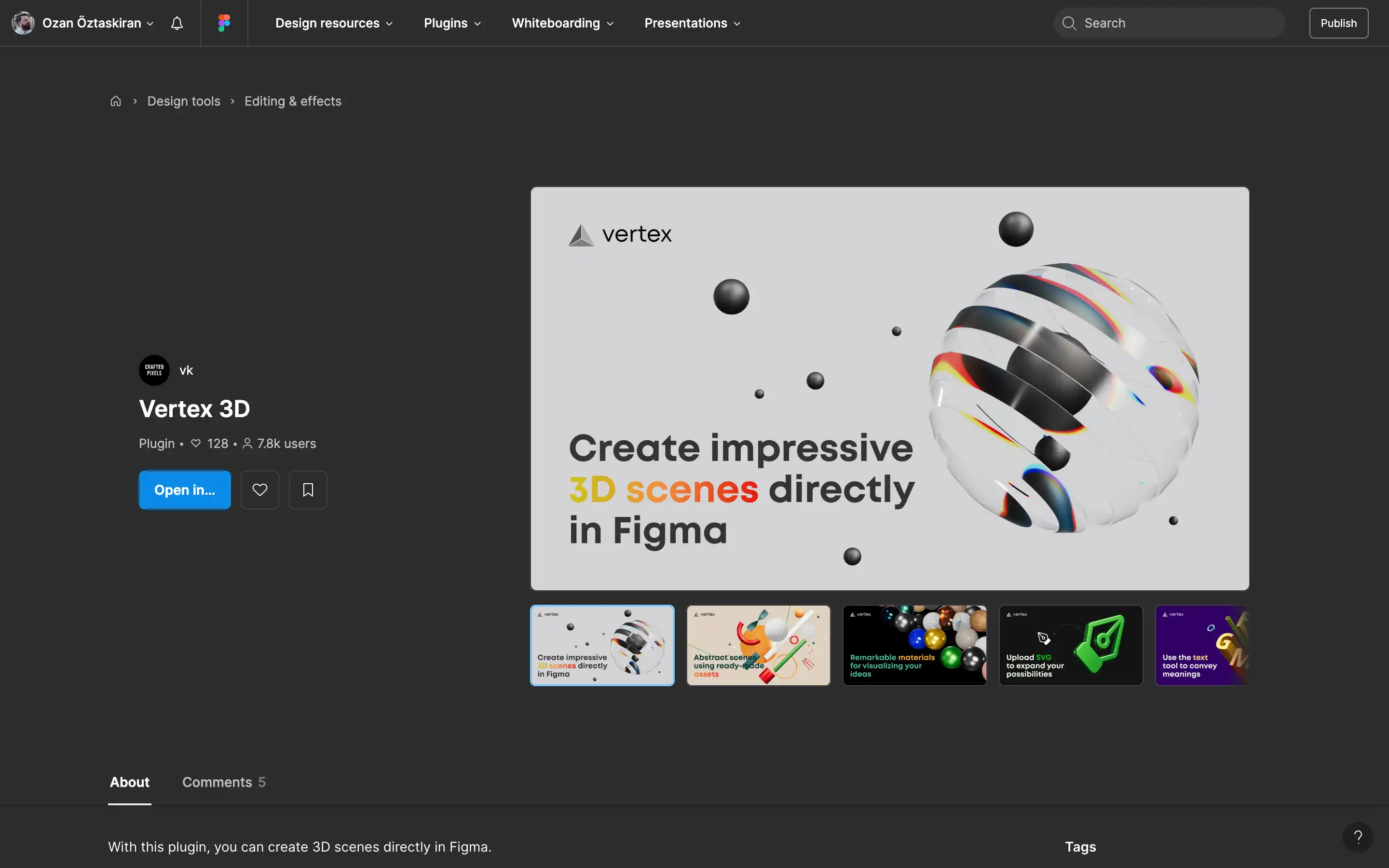Expand the Design resources menu

[x=334, y=23]
